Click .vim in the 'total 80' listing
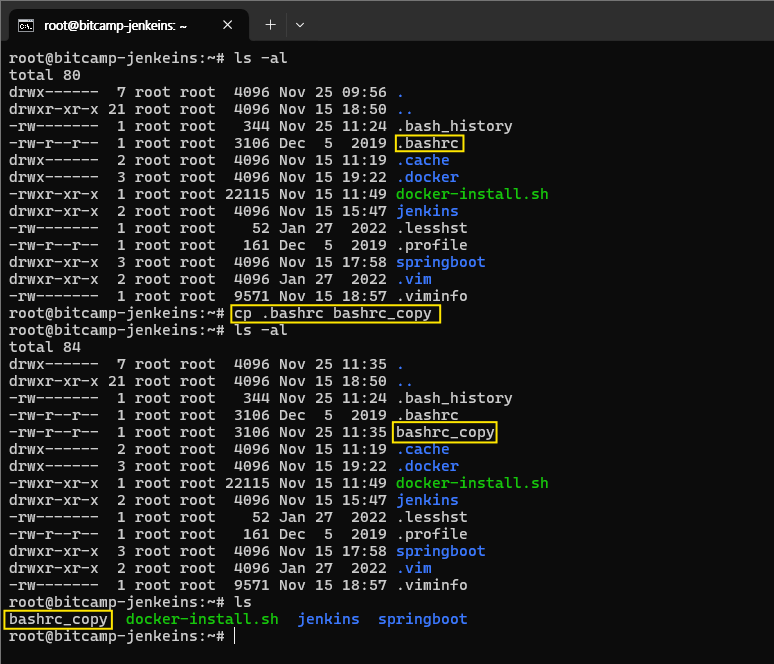 tap(414, 279)
